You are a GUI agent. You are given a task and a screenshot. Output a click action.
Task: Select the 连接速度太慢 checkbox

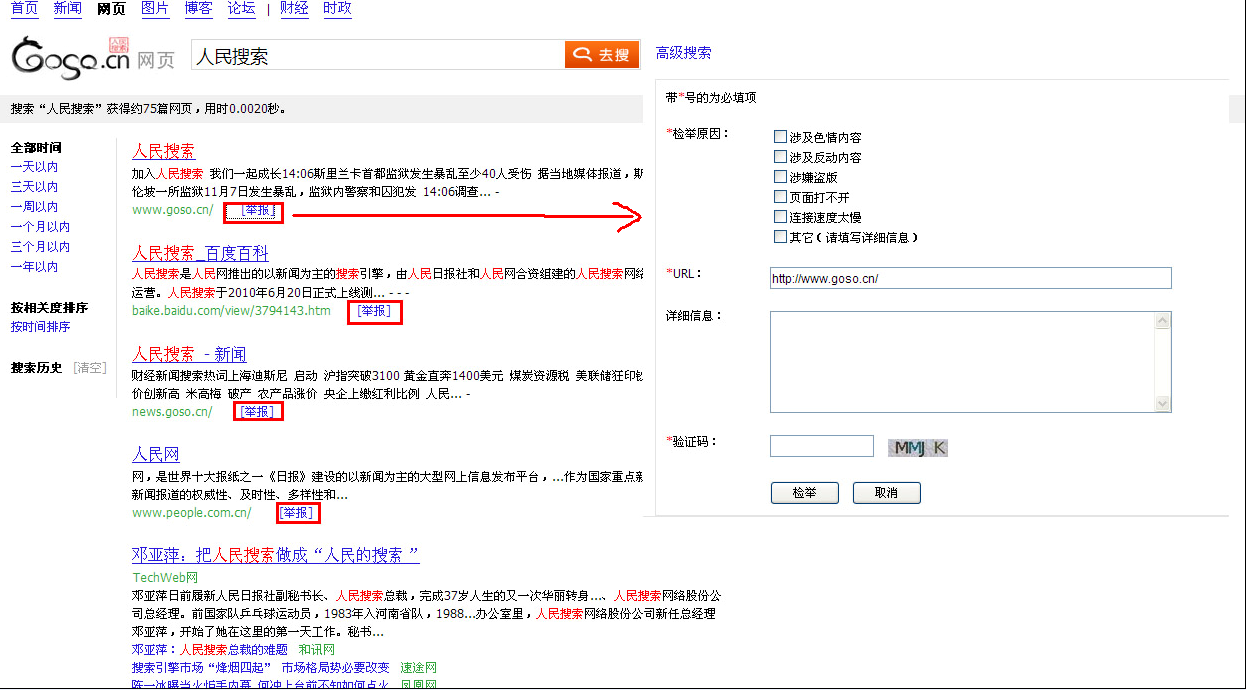point(780,217)
